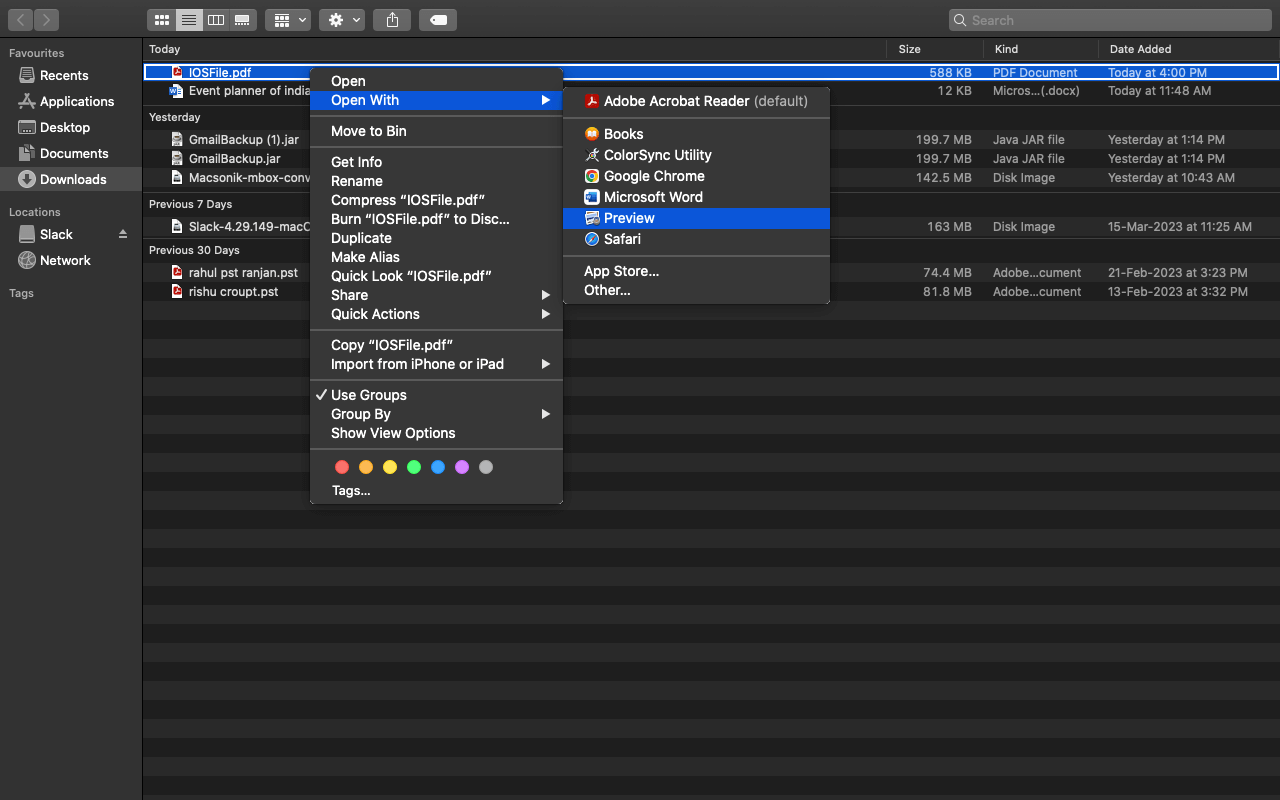Select Tags… in the context menu
This screenshot has width=1280, height=800.
(436, 490)
